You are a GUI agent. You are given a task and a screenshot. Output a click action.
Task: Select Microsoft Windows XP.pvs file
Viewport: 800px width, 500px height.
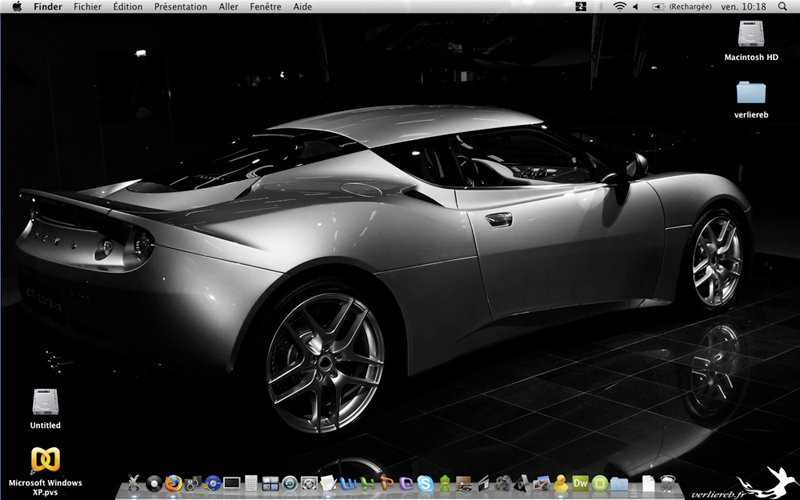click(45, 471)
